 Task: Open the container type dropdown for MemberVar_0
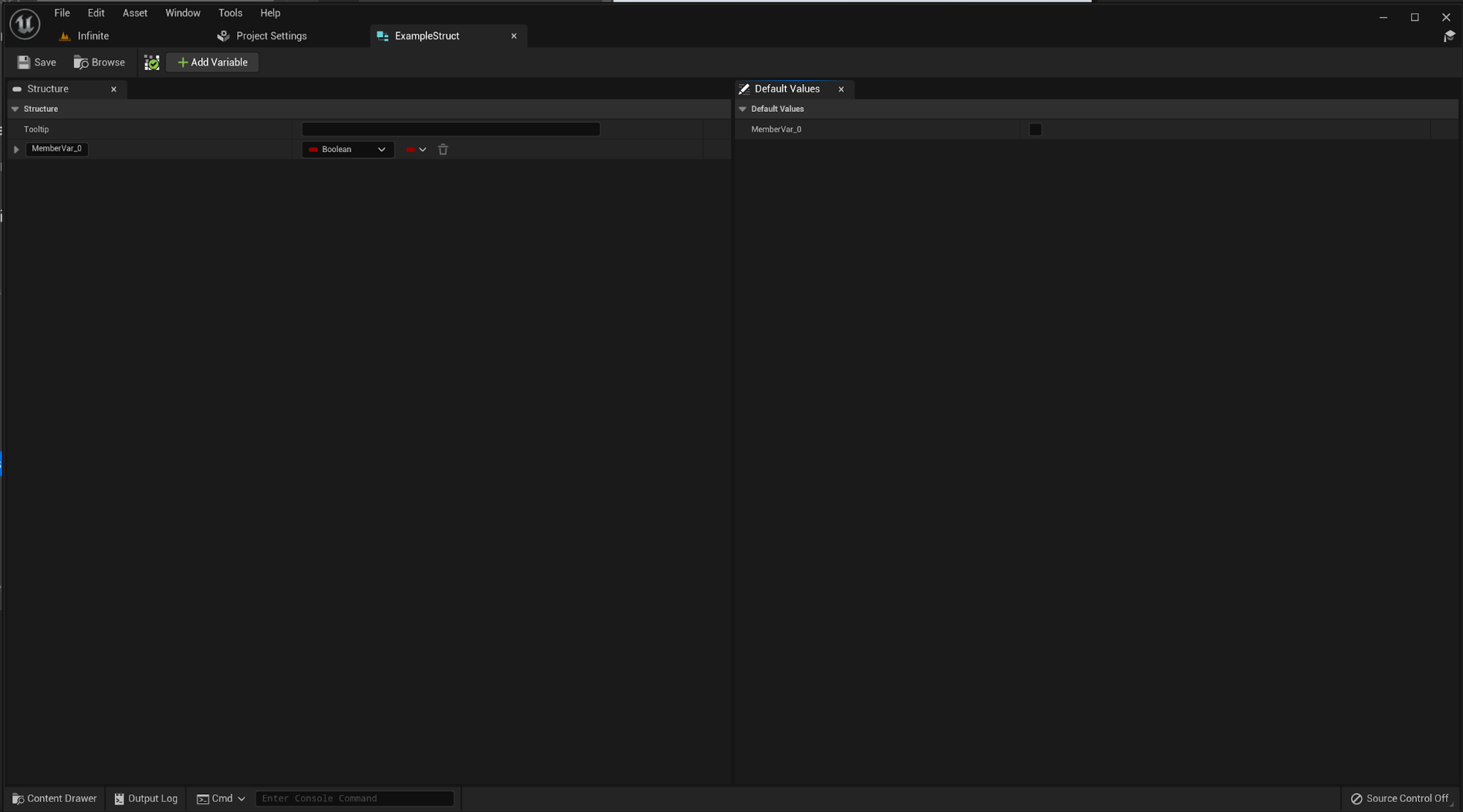pos(416,149)
